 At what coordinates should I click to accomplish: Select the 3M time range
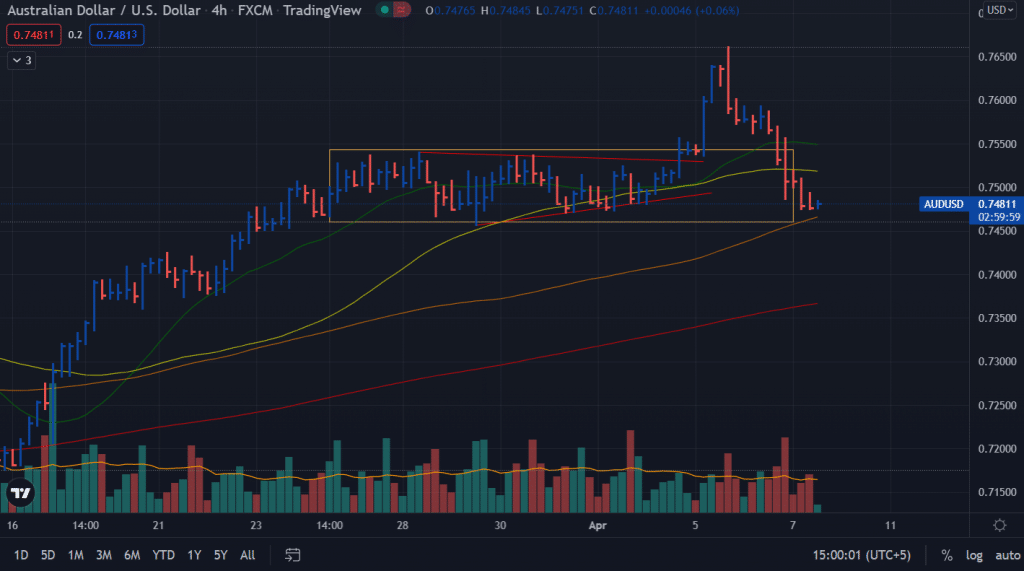tap(104, 555)
